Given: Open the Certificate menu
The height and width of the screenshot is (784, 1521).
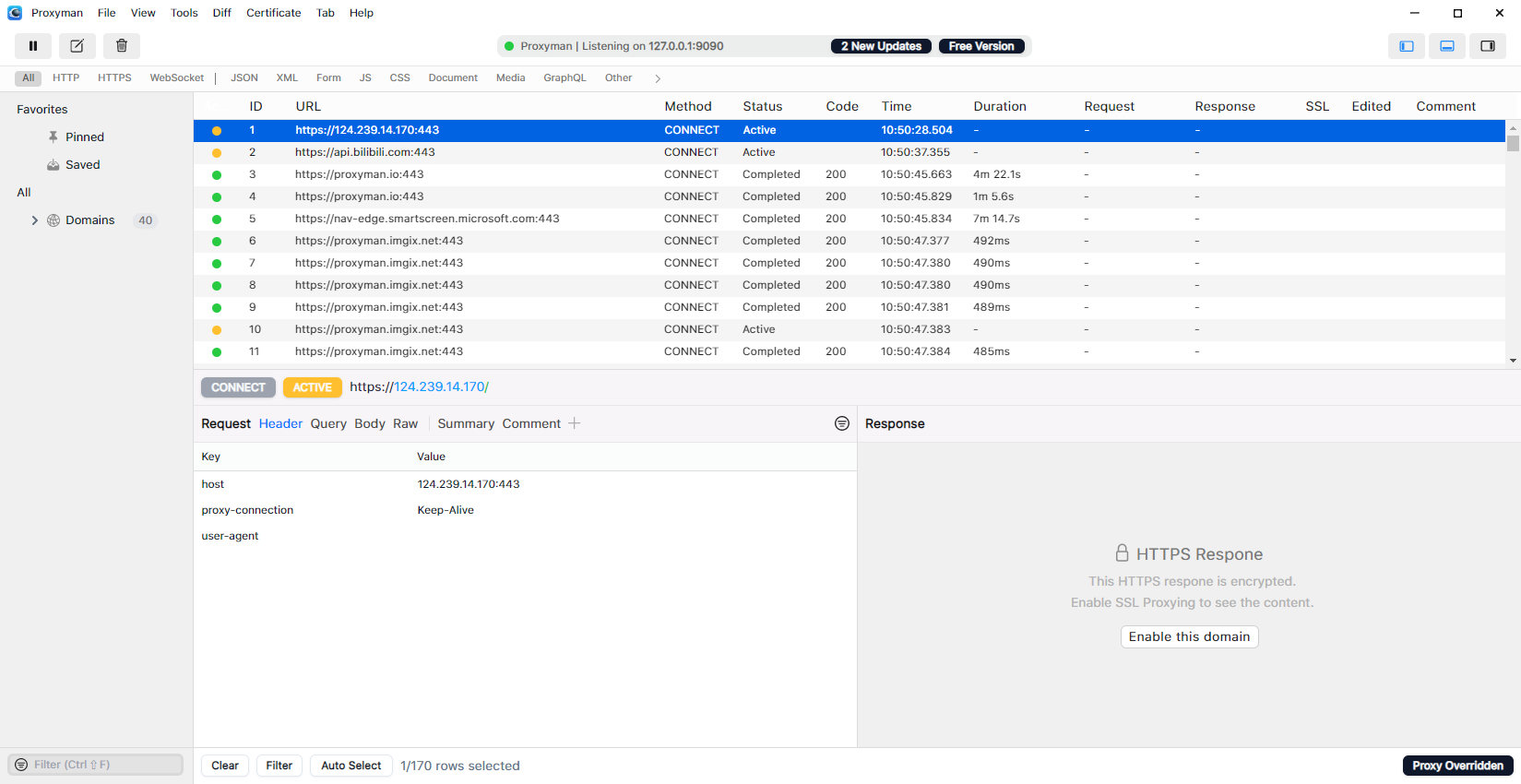Looking at the screenshot, I should click(x=274, y=13).
